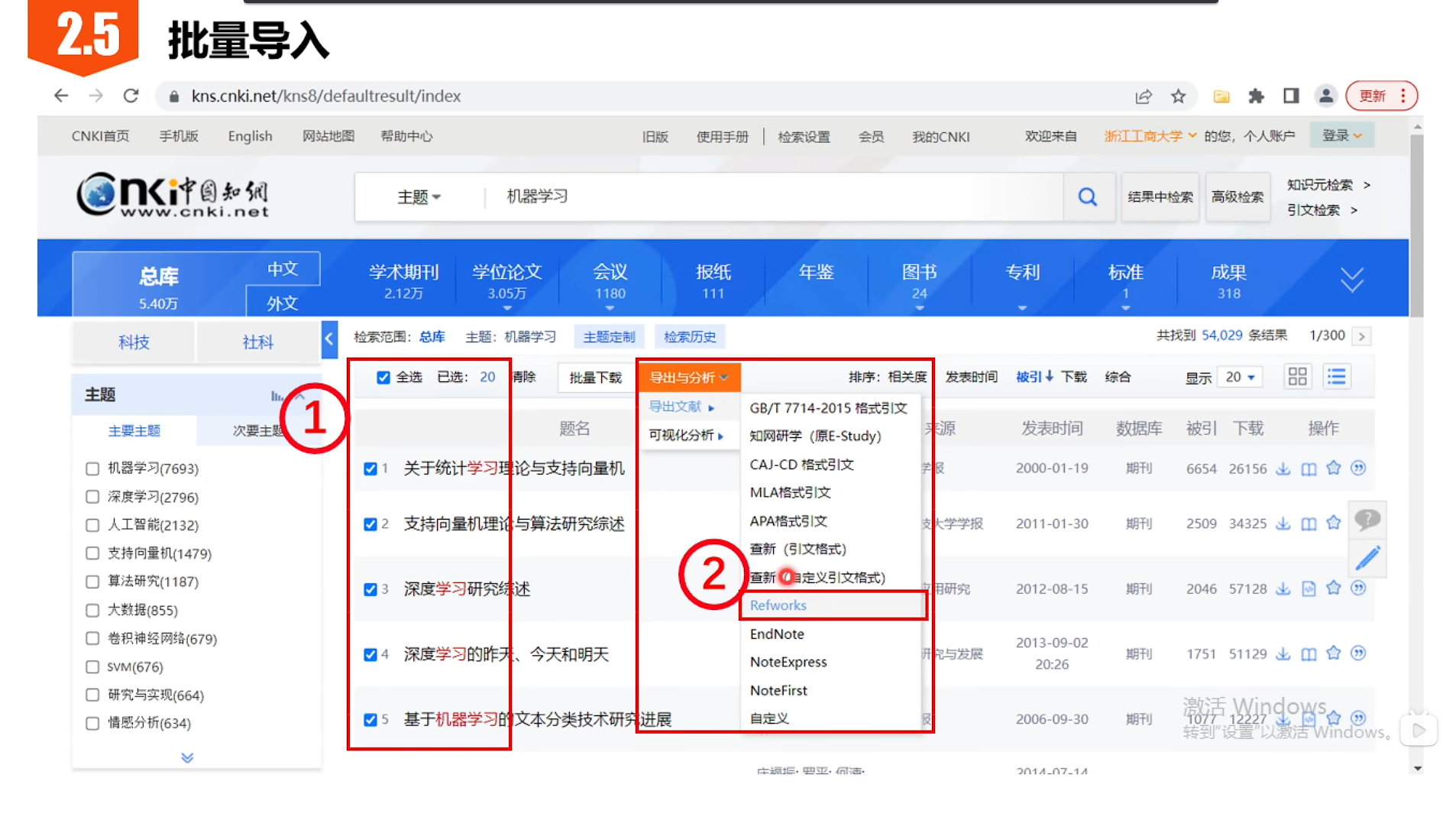Select the list view icon
The height and width of the screenshot is (820, 1456).
click(1336, 376)
